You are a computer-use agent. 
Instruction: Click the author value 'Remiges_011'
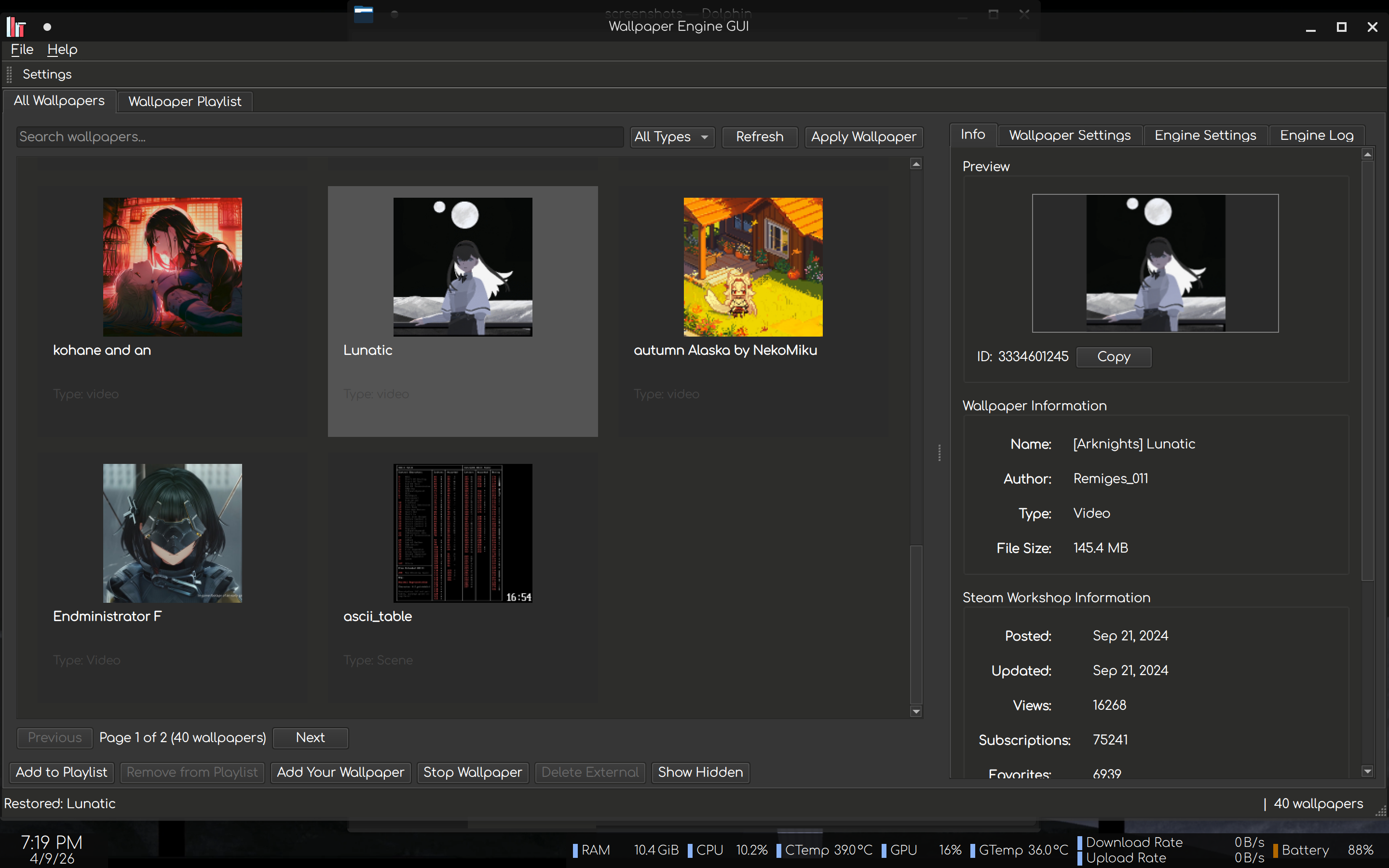pos(1111,479)
